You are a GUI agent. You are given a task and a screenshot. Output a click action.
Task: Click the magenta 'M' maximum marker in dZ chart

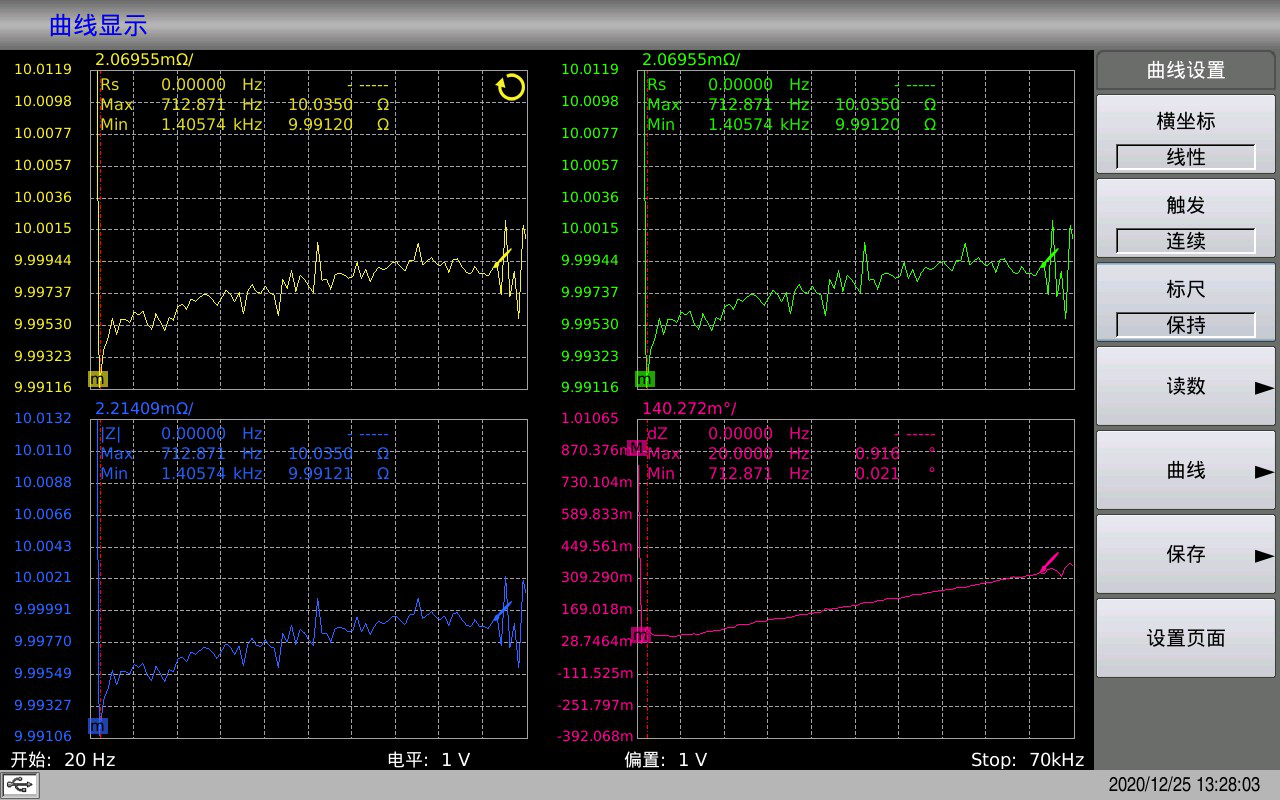point(636,447)
